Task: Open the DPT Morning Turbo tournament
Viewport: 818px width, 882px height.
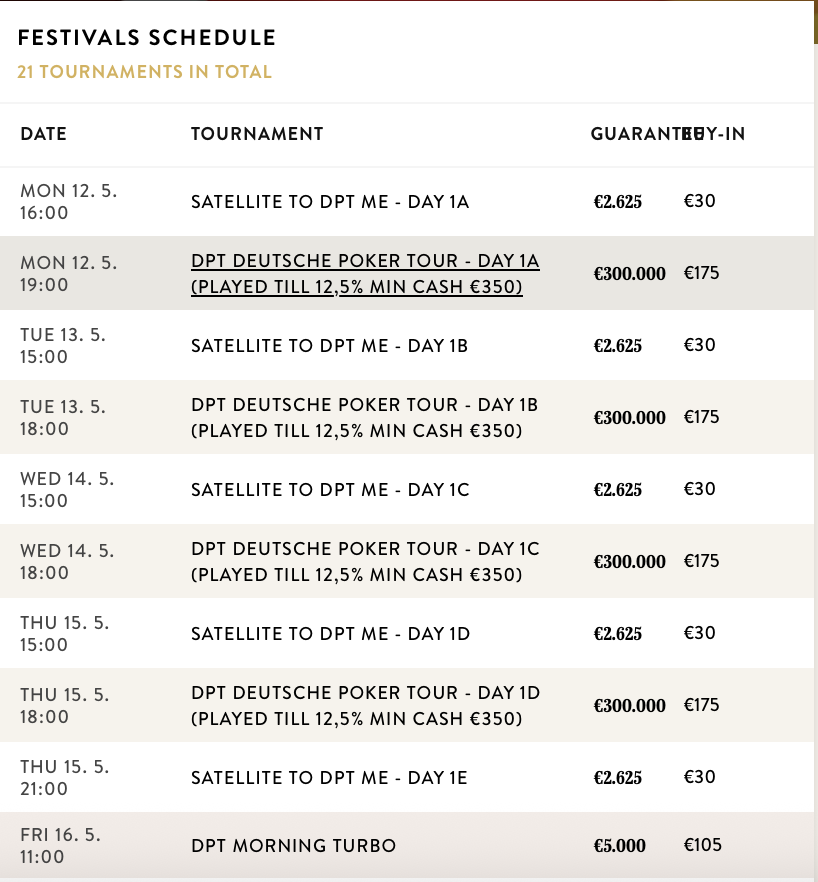Action: [x=293, y=846]
